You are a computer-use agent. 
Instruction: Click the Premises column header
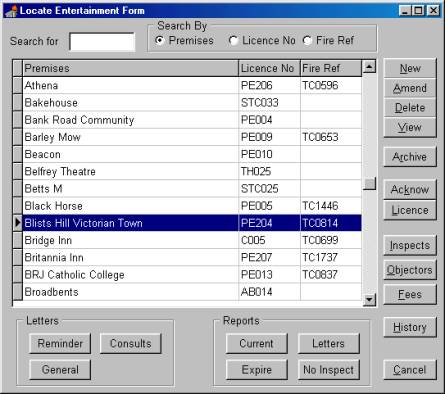coord(130,68)
